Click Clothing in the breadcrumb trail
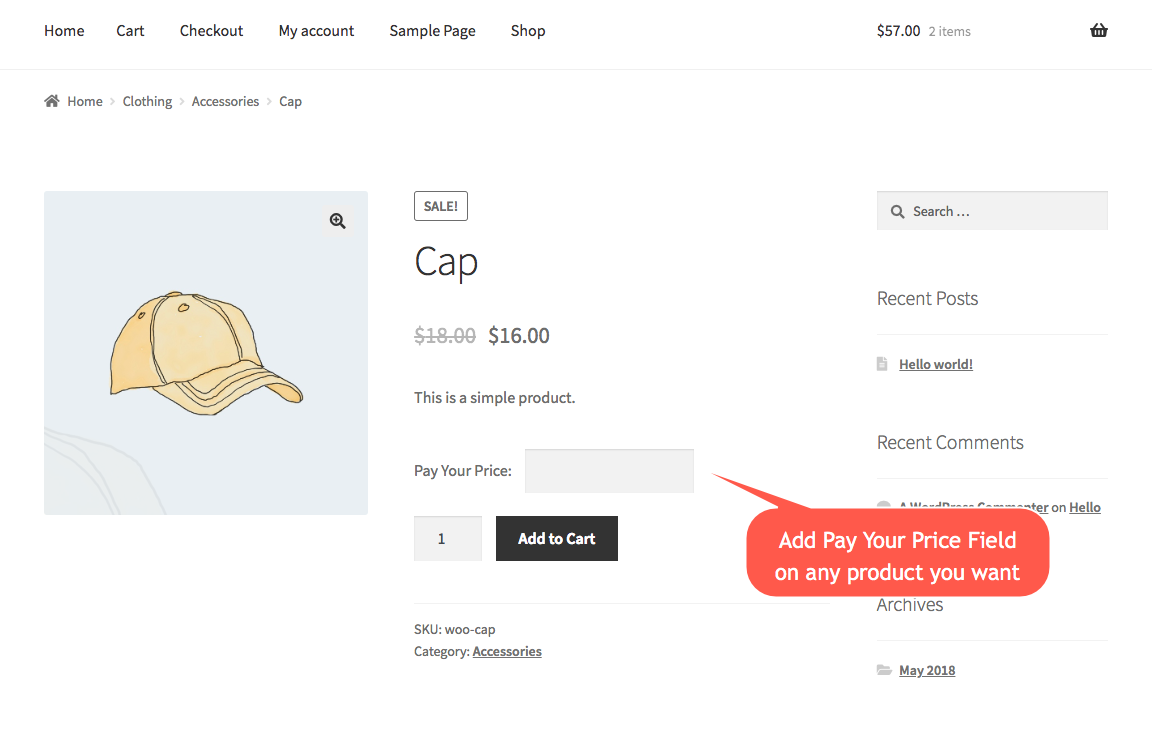Viewport: 1152px width, 730px height. click(147, 101)
